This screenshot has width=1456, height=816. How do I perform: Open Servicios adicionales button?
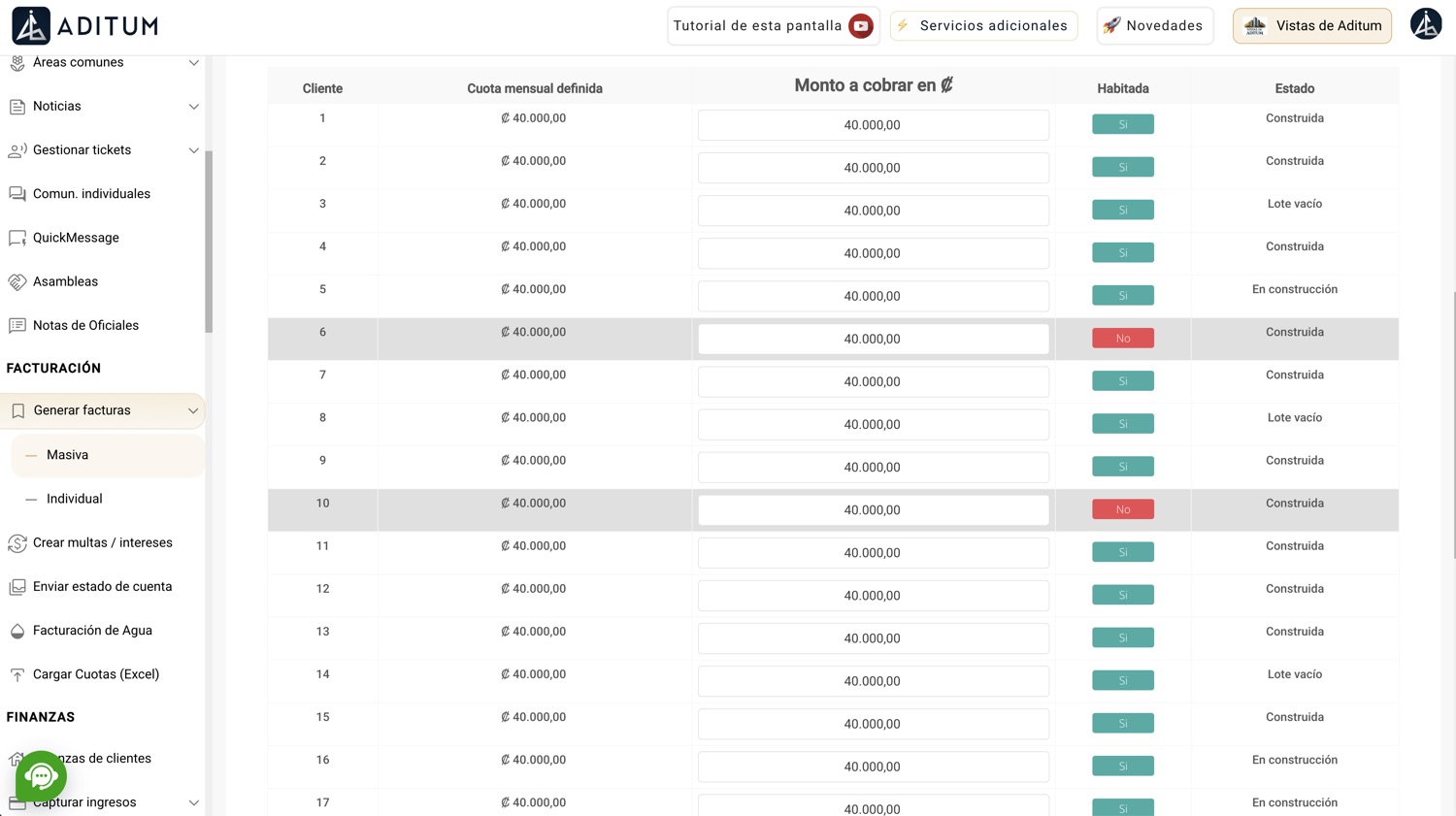[984, 25]
